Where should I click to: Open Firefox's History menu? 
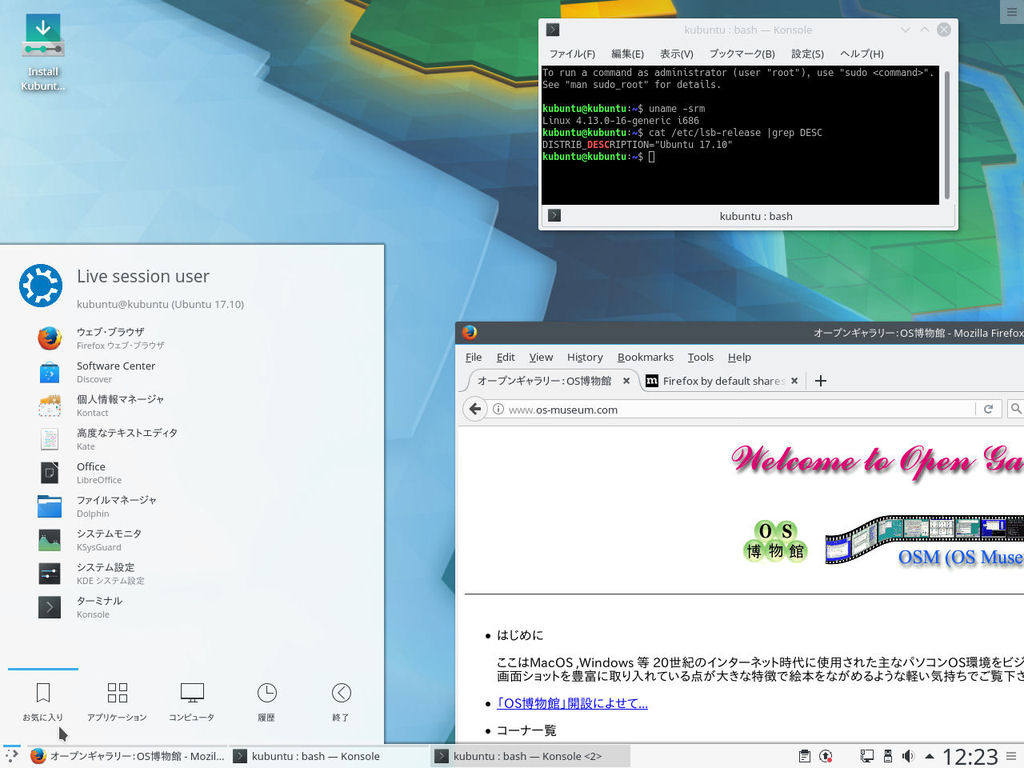585,357
